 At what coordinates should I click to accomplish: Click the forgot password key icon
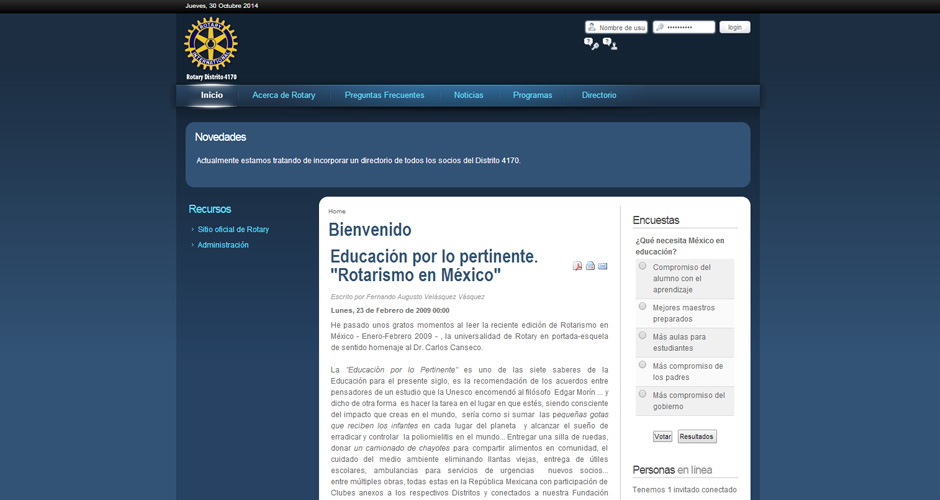pyautogui.click(x=591, y=44)
